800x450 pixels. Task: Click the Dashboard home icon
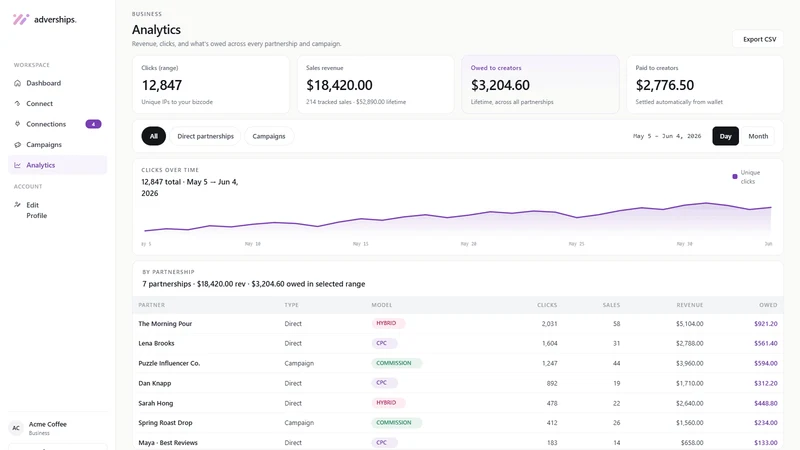tap(17, 83)
